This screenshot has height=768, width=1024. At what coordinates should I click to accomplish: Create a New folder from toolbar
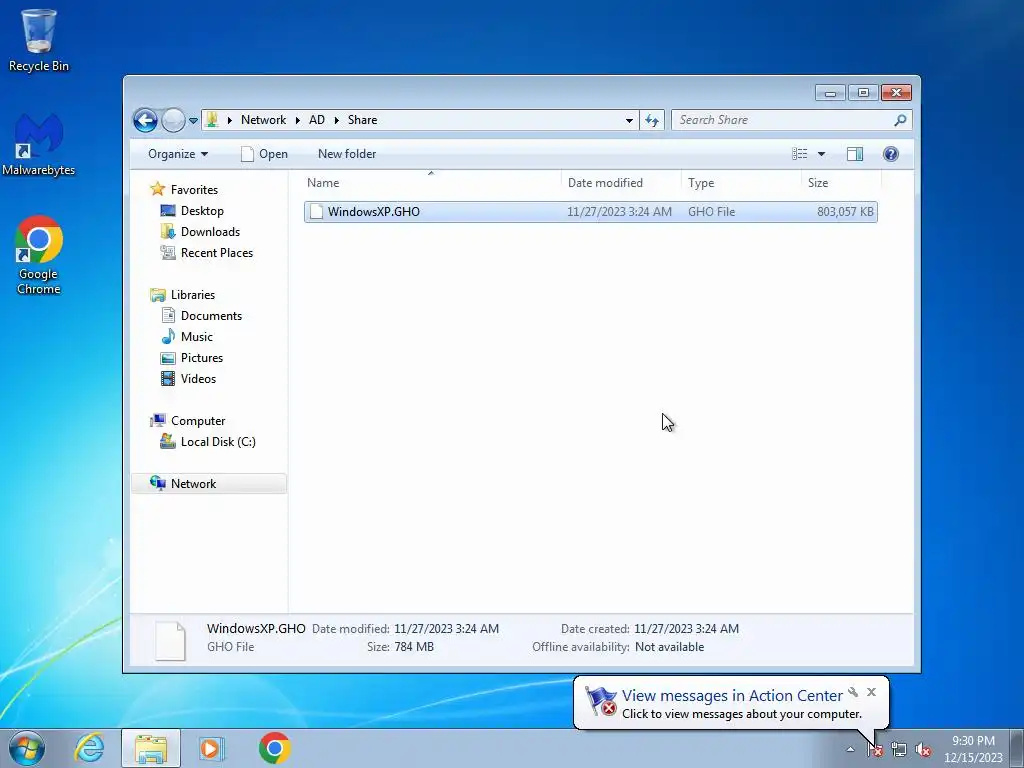[x=347, y=154]
